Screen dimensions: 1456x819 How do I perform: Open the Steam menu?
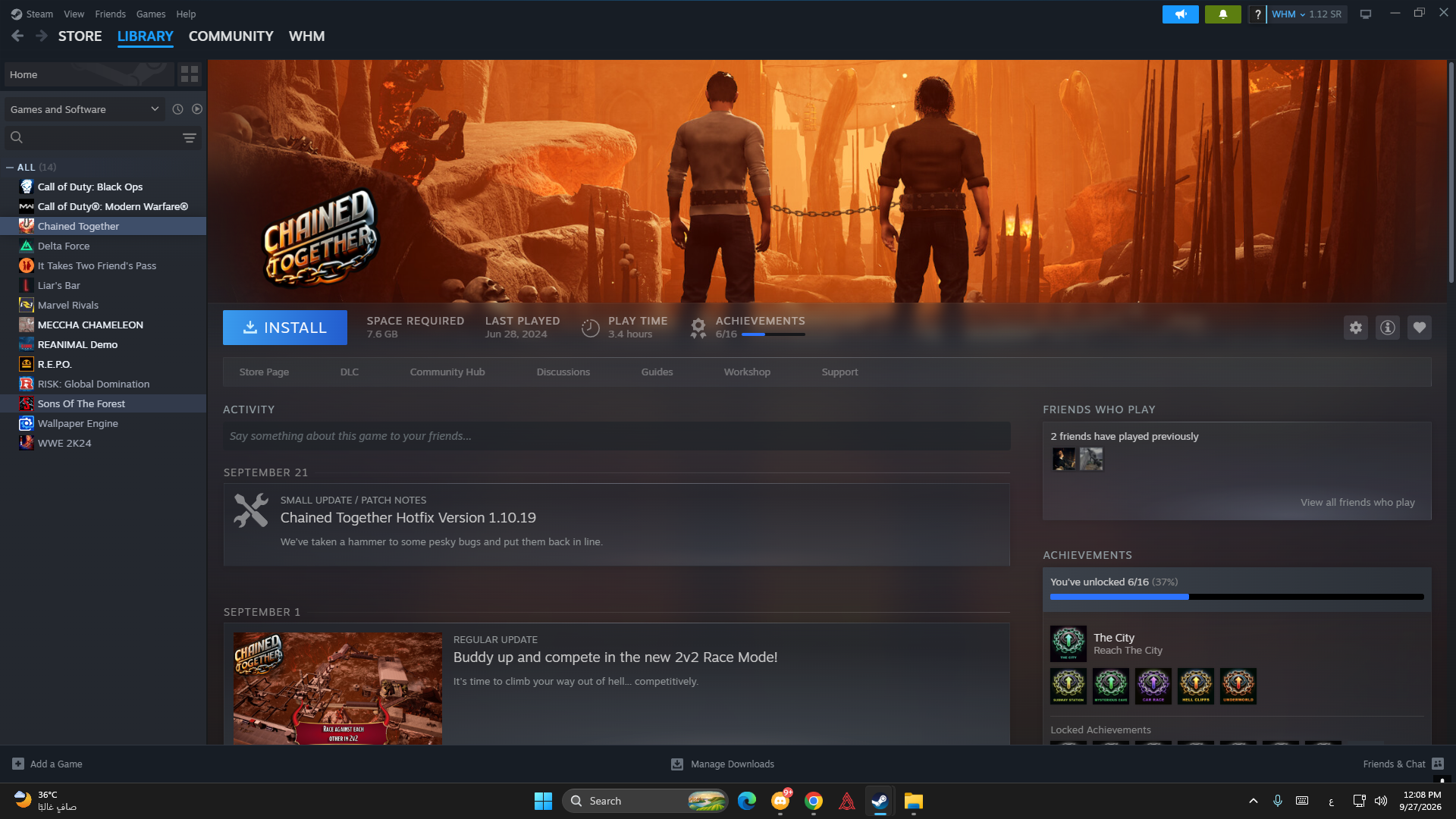(39, 14)
